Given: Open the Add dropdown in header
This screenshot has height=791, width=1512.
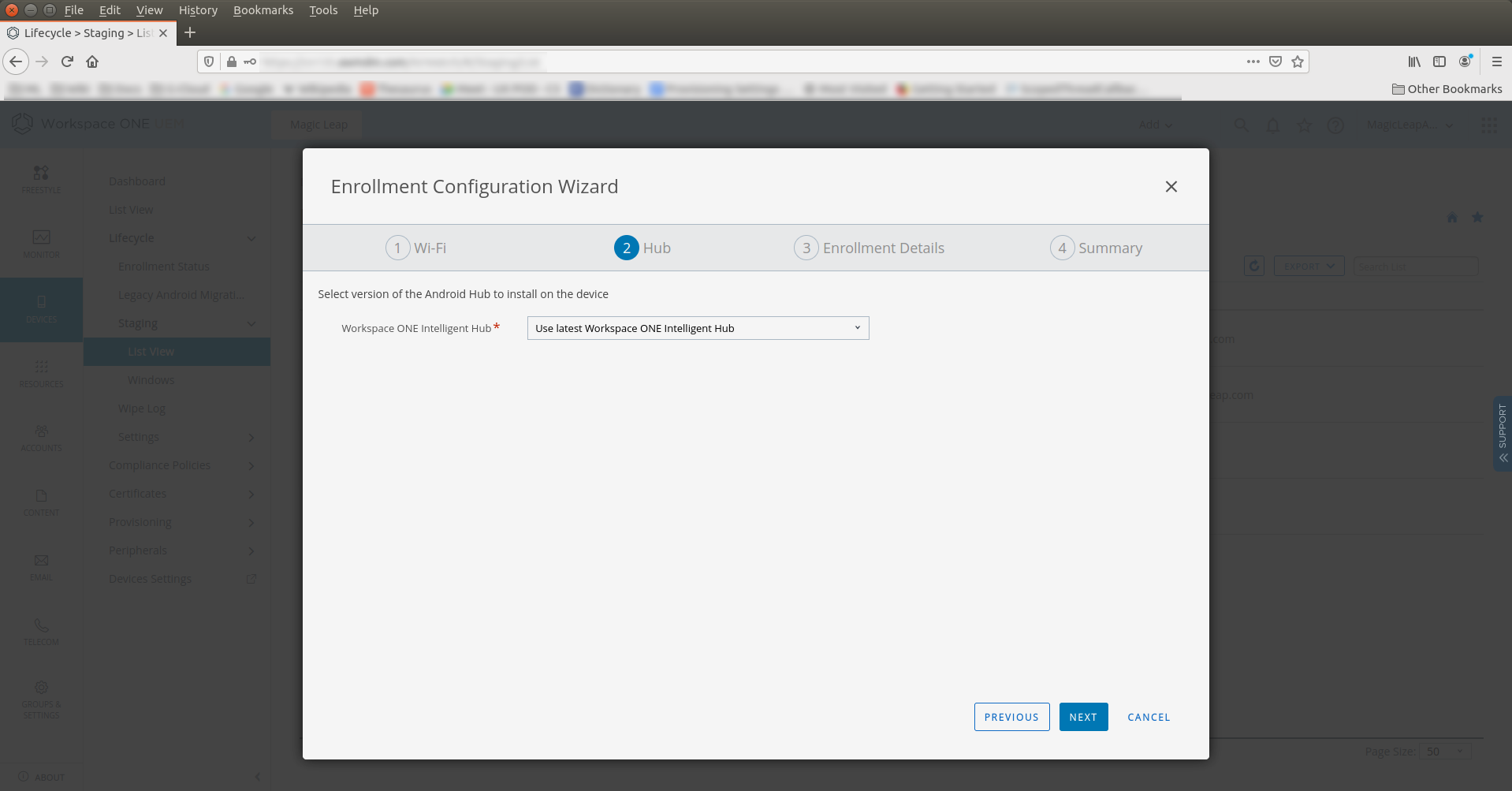Looking at the screenshot, I should point(1156,125).
